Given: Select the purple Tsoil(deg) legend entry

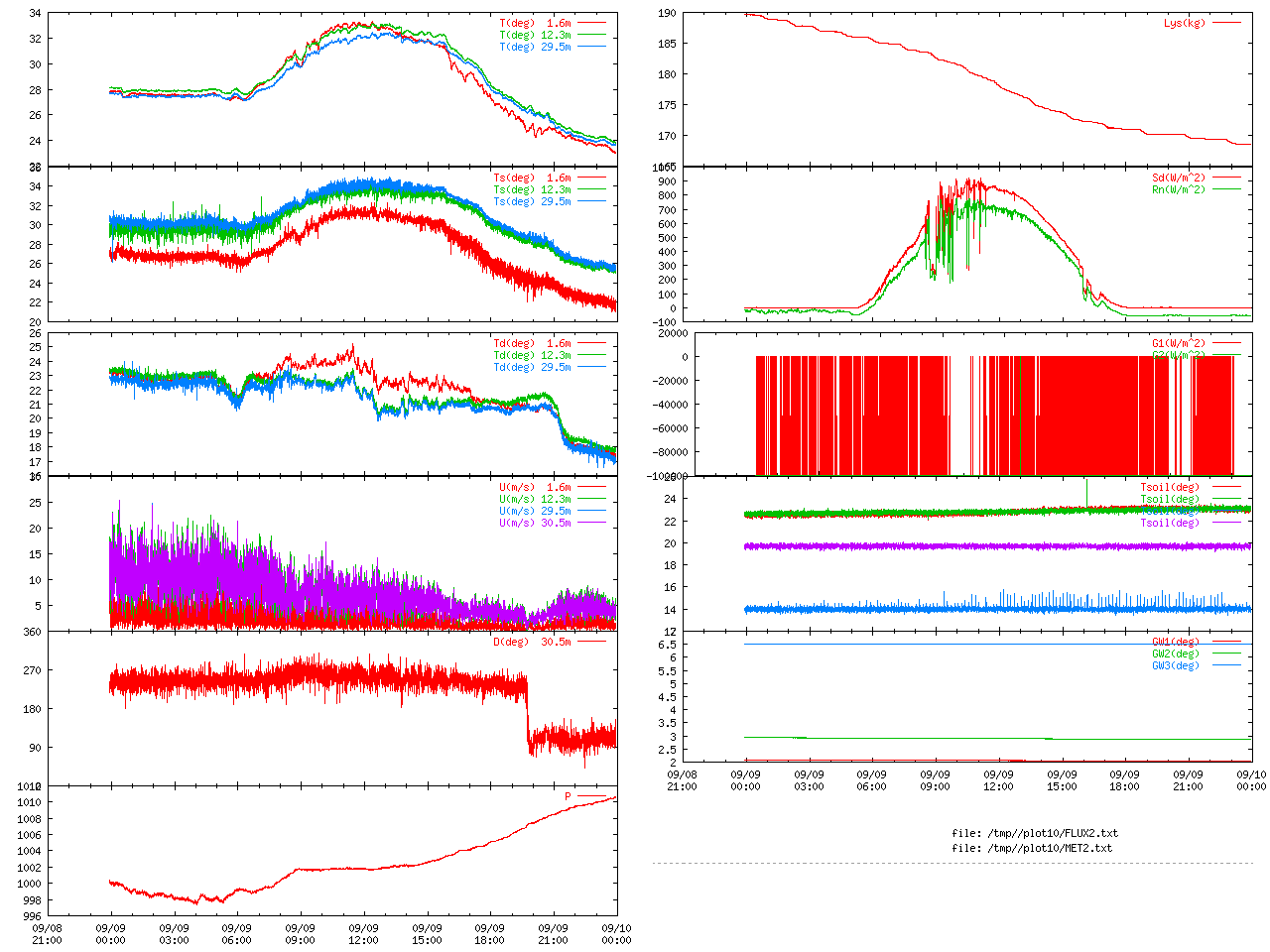Looking at the screenshot, I should tap(1170, 523).
